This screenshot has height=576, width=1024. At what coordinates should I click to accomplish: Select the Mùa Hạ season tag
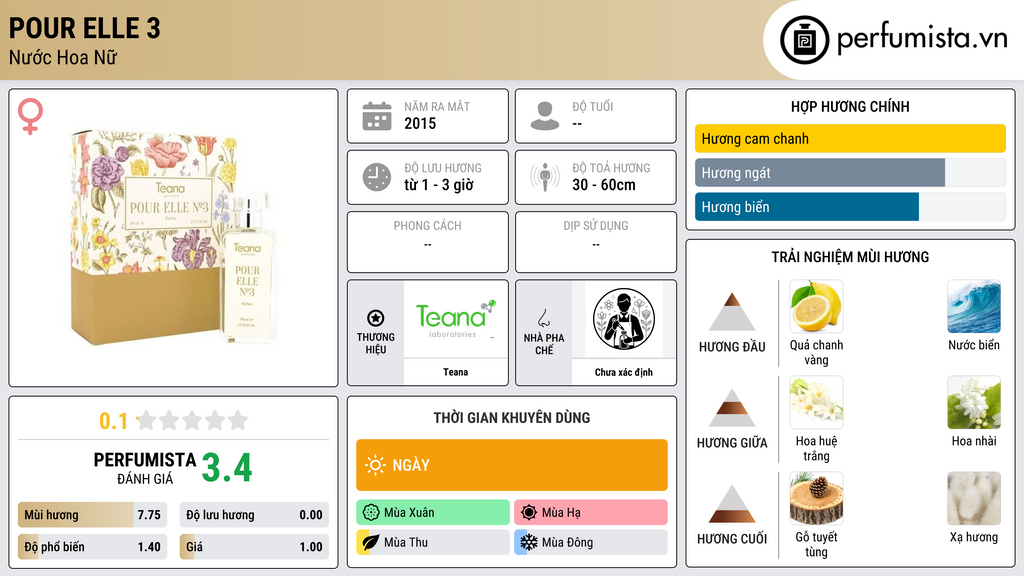click(591, 513)
